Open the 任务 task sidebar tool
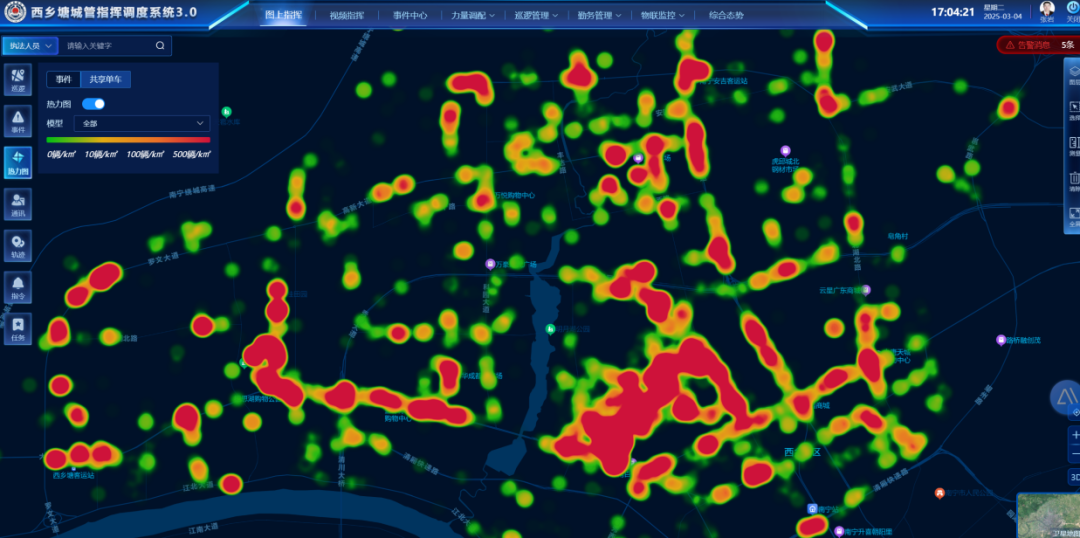 tap(17, 328)
